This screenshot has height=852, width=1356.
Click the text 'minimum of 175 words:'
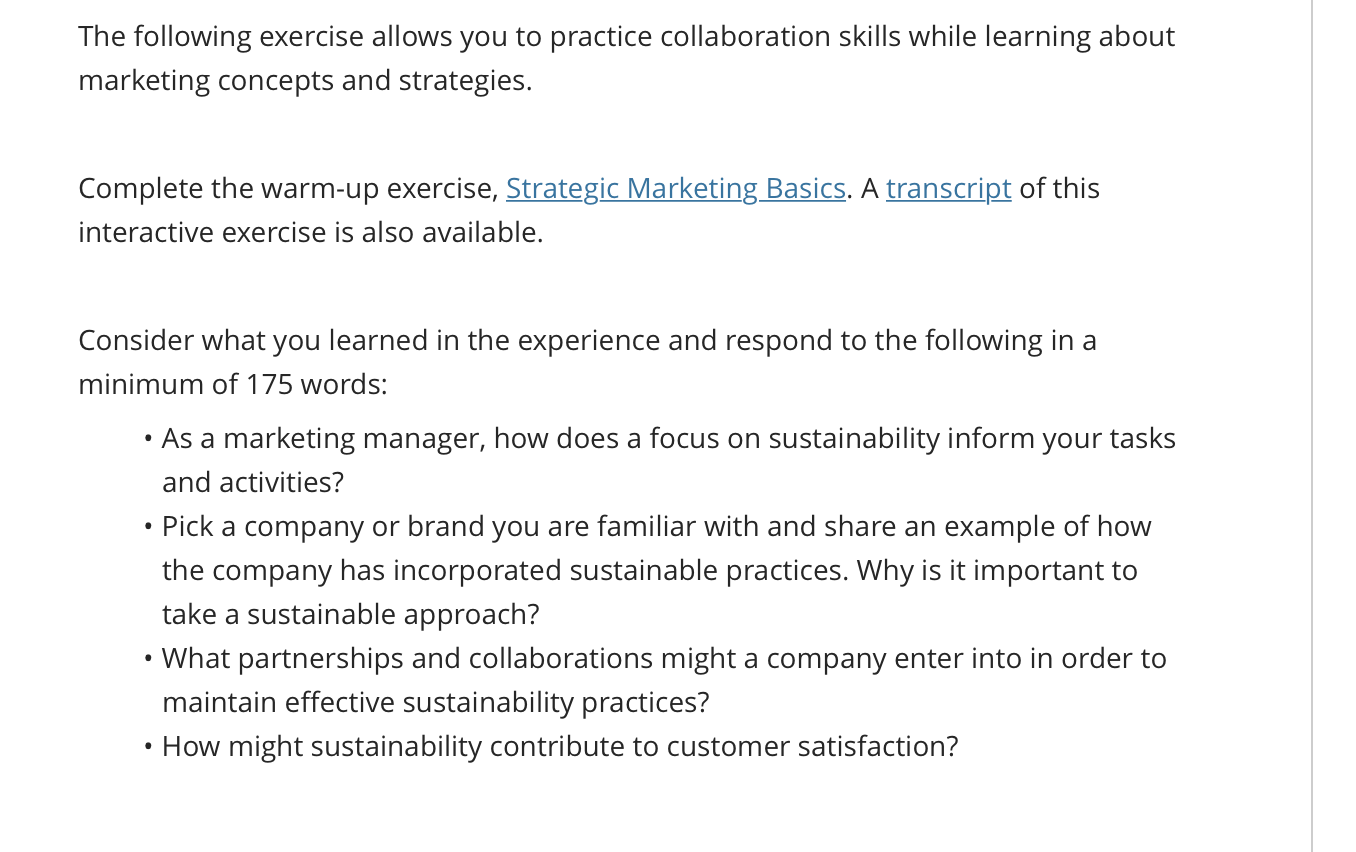click(233, 385)
